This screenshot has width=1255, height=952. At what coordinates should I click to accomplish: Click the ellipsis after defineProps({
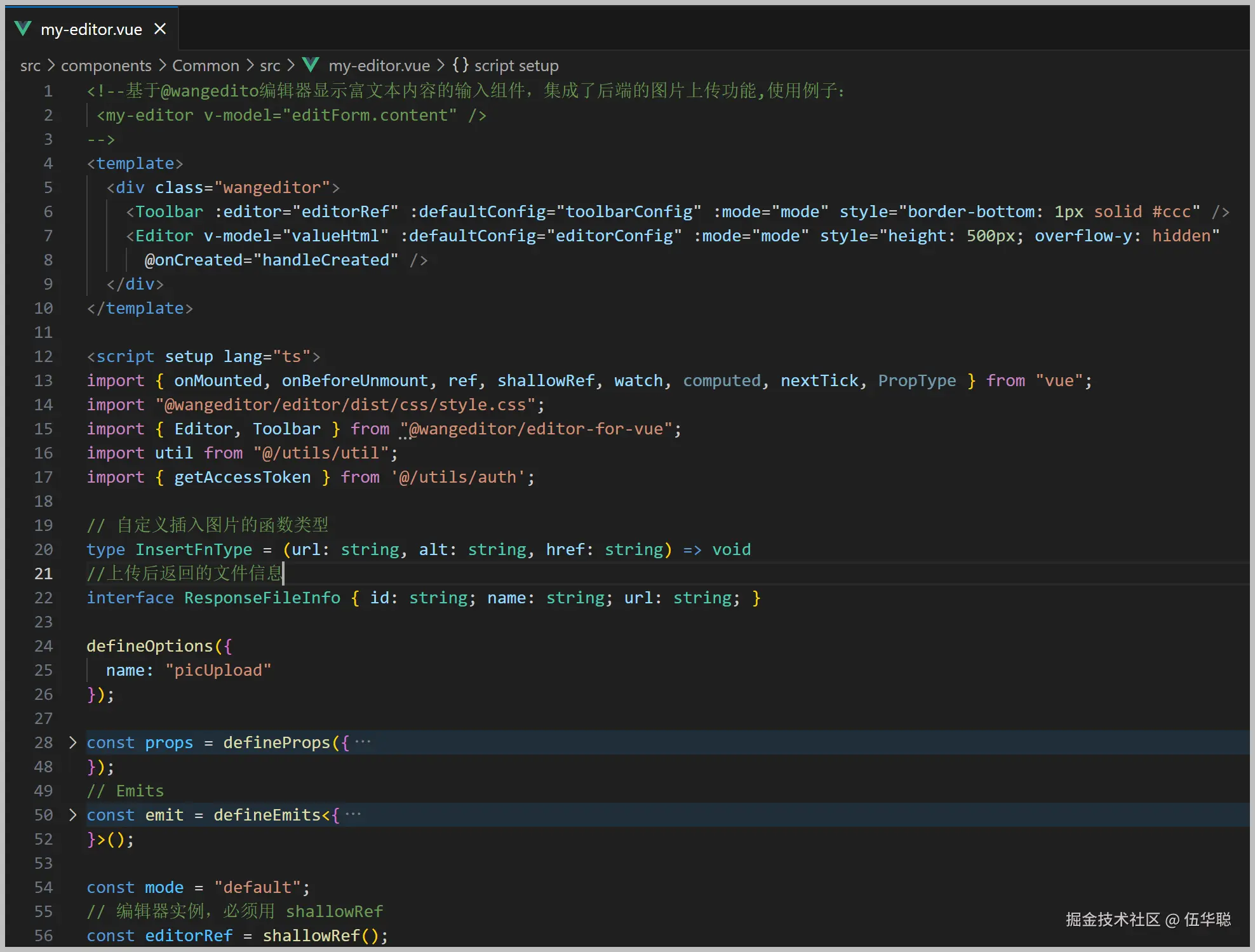(363, 742)
